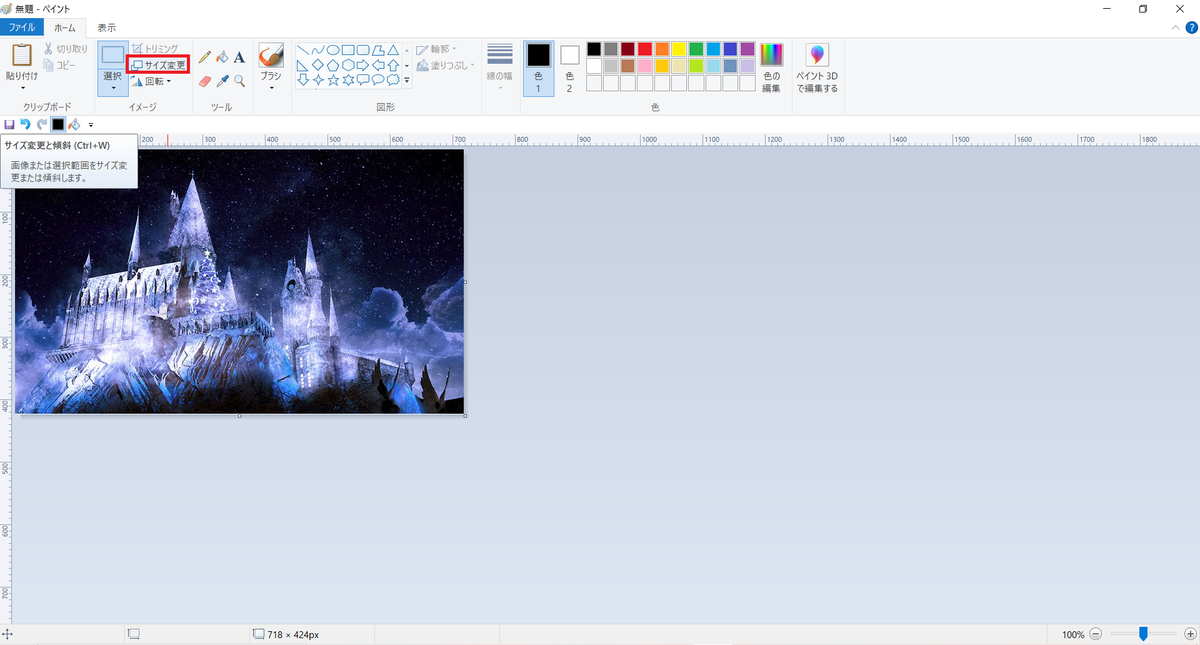Viewport: 1200px width, 645px height.
Task: Pick the orange color swatch
Action: tap(662, 49)
